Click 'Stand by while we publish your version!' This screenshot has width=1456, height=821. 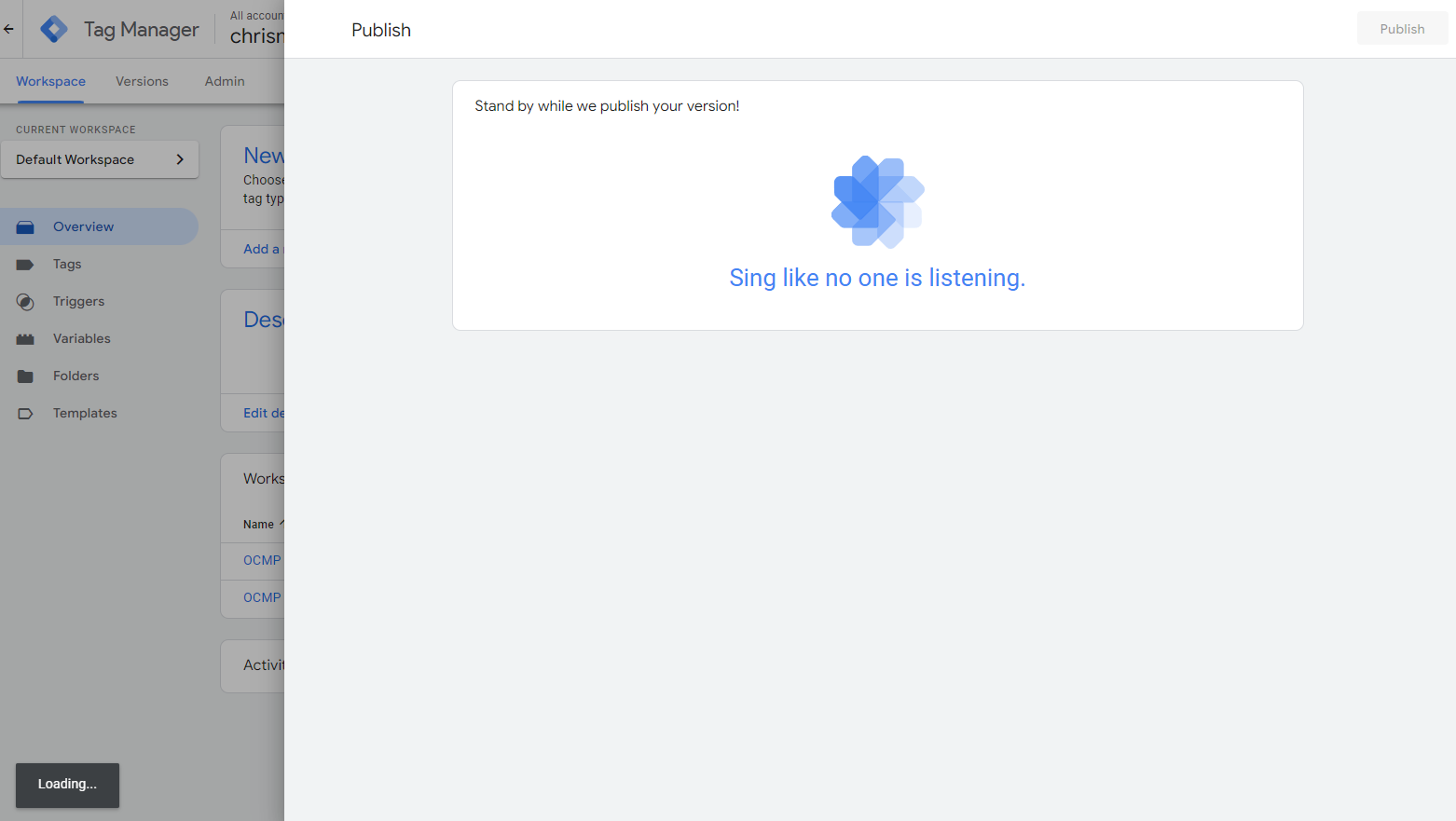pos(607,106)
